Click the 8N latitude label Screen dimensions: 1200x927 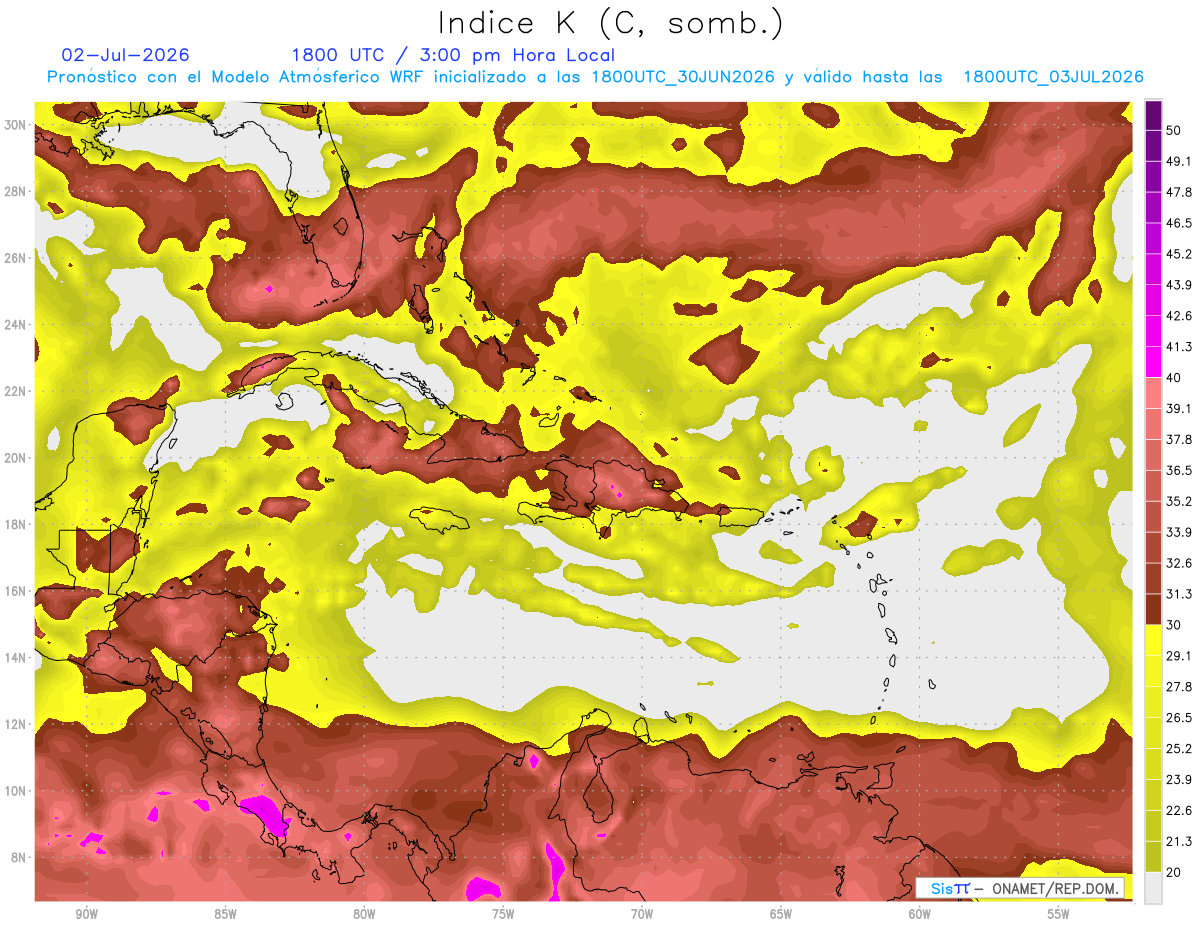tap(18, 857)
